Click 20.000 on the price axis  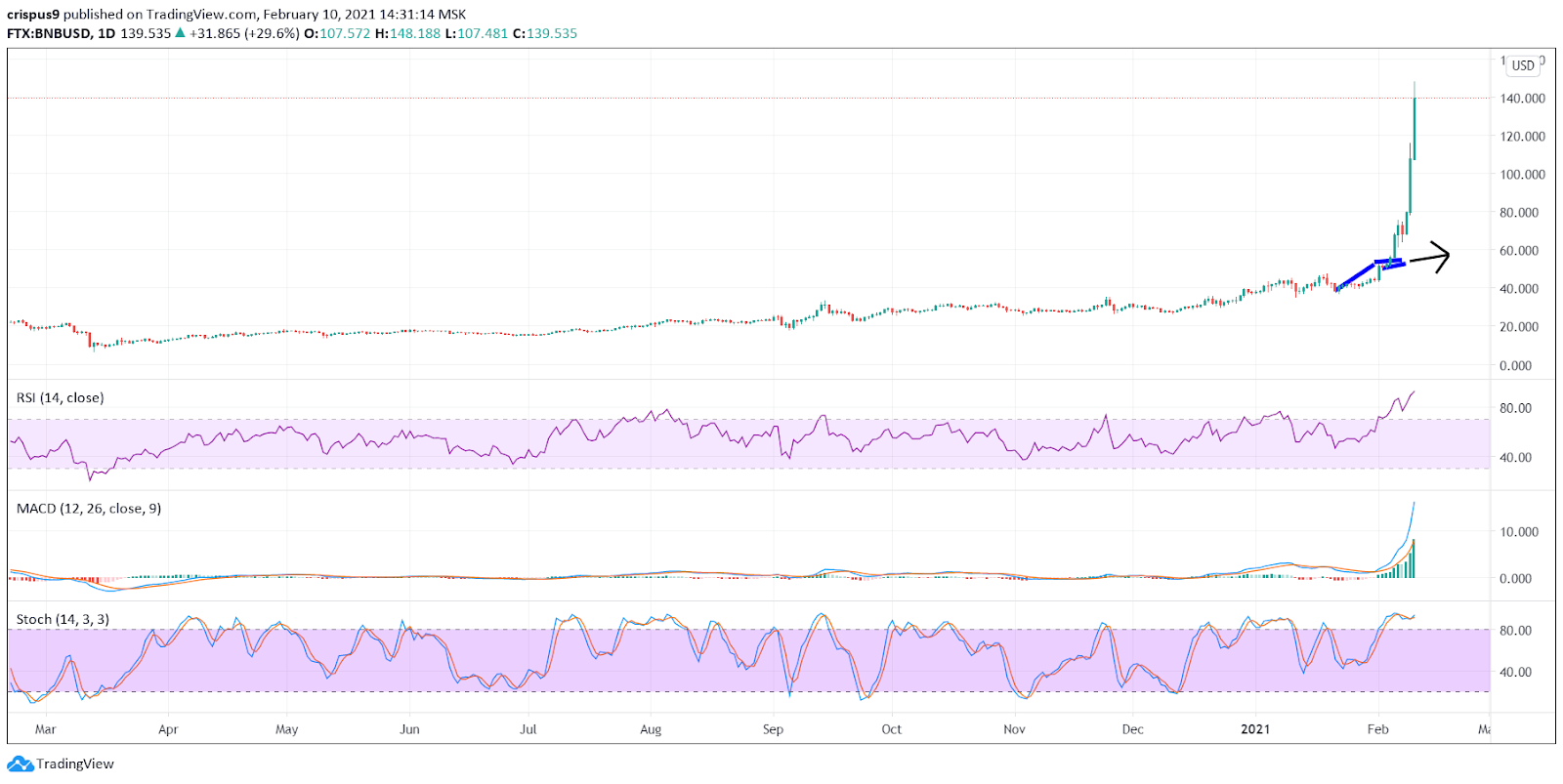(1519, 327)
